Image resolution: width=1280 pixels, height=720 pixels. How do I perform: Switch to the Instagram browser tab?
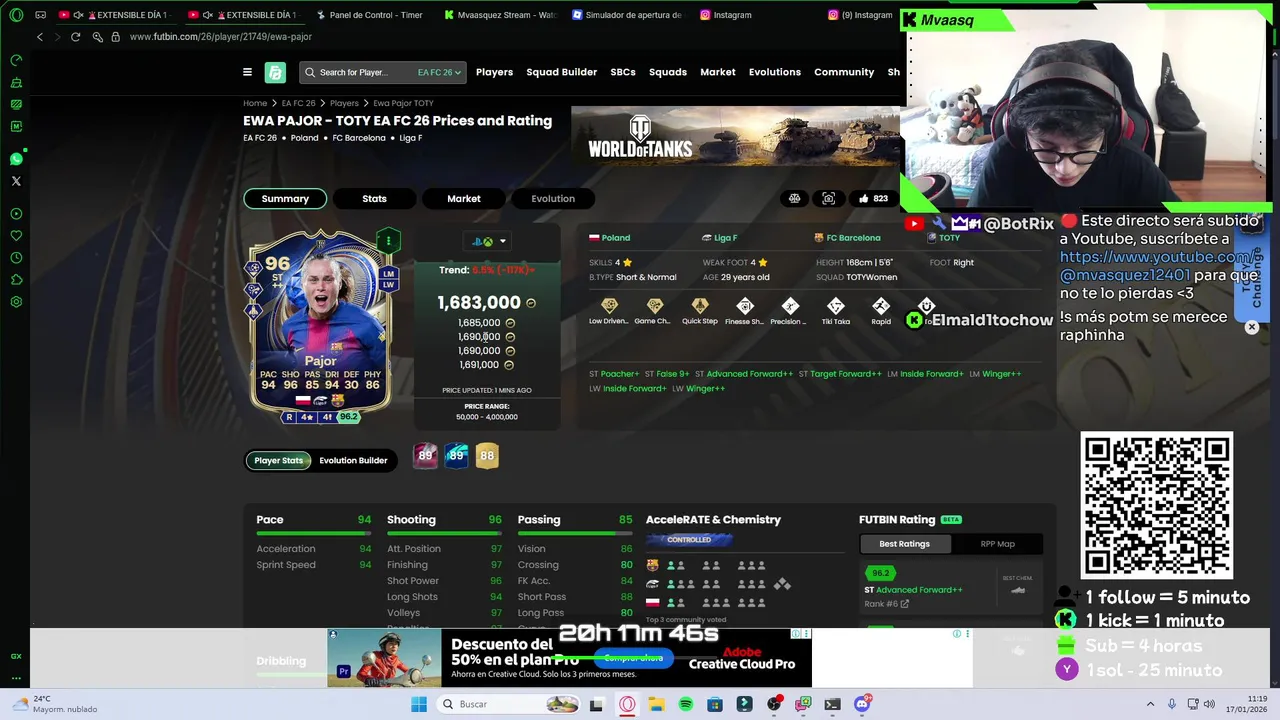coord(733,15)
